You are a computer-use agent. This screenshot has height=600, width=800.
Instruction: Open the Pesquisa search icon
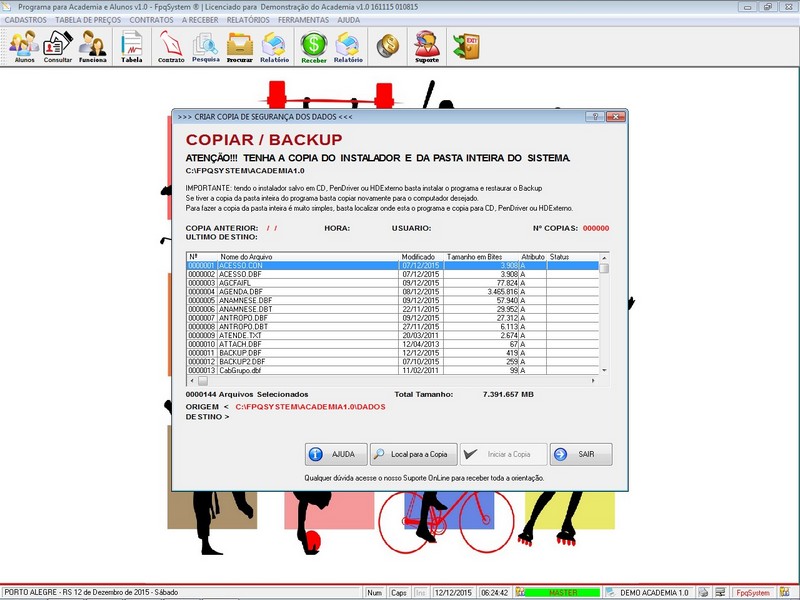click(x=206, y=46)
